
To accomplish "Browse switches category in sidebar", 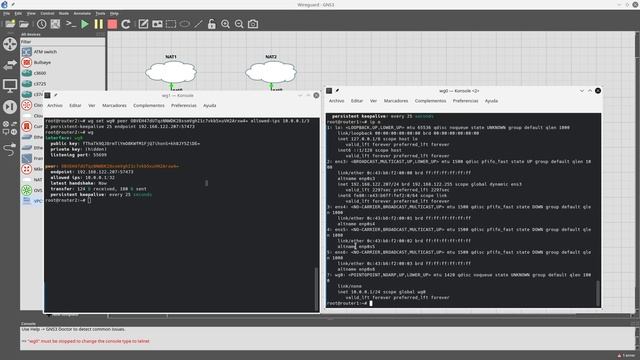I will click(x=10, y=64).
